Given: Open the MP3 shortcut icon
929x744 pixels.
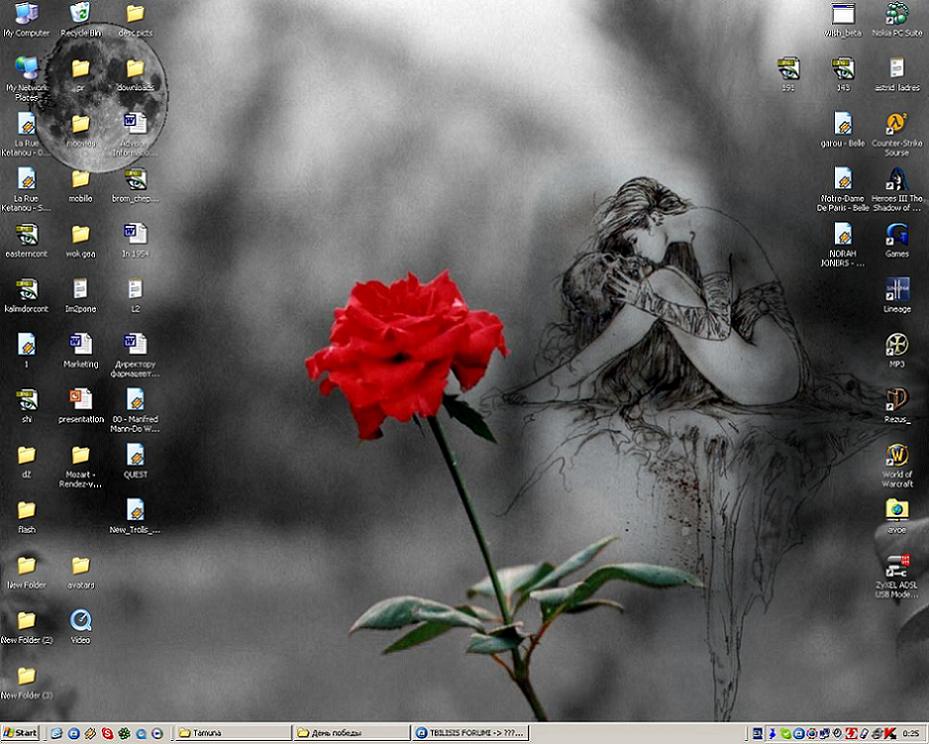Looking at the screenshot, I should pos(896,345).
